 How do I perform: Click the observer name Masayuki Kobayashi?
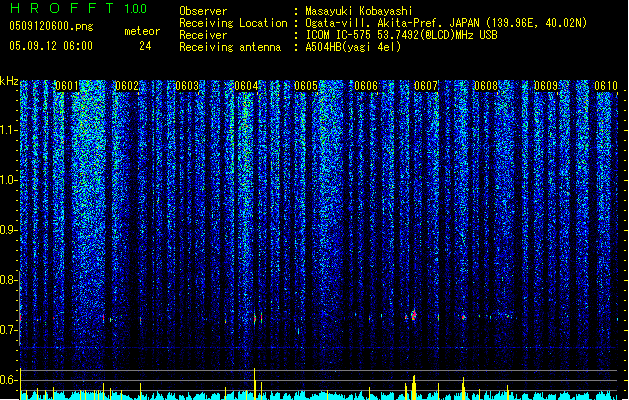(x=358, y=11)
